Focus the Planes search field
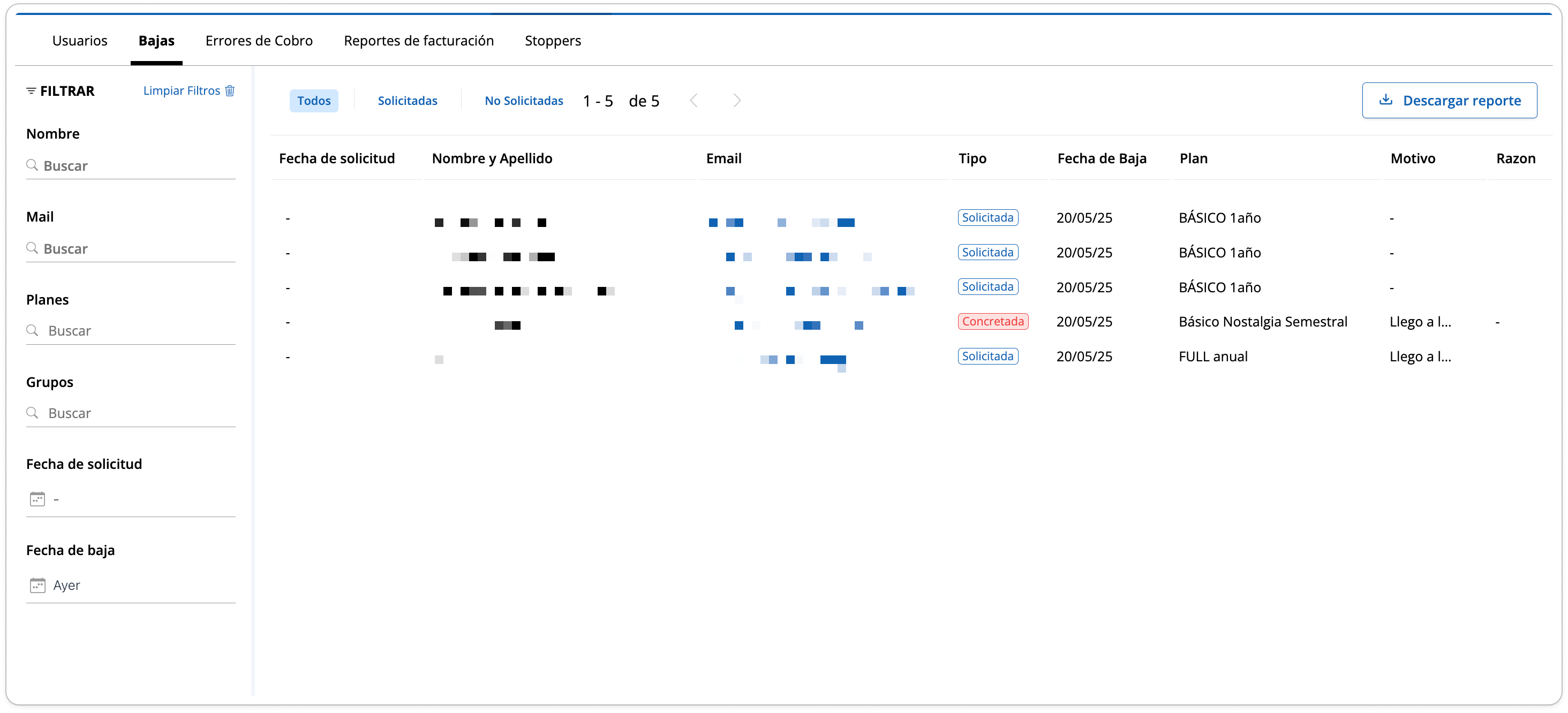 click(130, 330)
